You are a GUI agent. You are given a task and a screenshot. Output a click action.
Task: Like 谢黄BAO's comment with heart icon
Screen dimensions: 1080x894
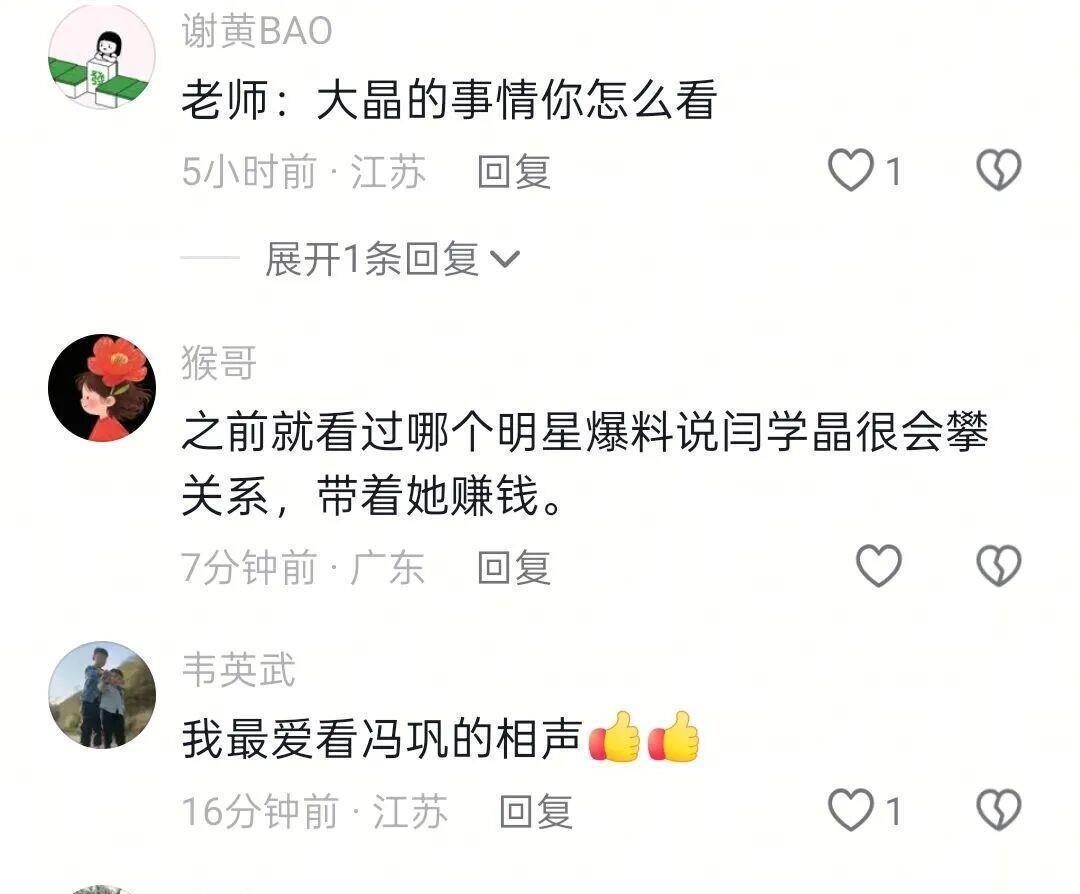coord(851,170)
